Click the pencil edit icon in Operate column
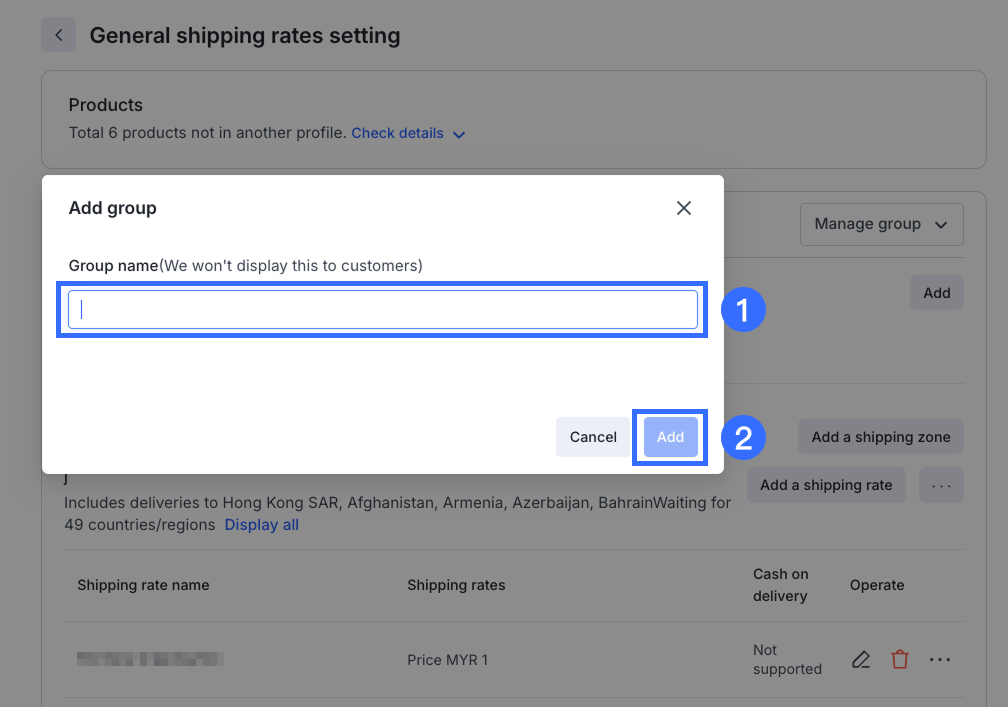1008x707 pixels. 861,660
